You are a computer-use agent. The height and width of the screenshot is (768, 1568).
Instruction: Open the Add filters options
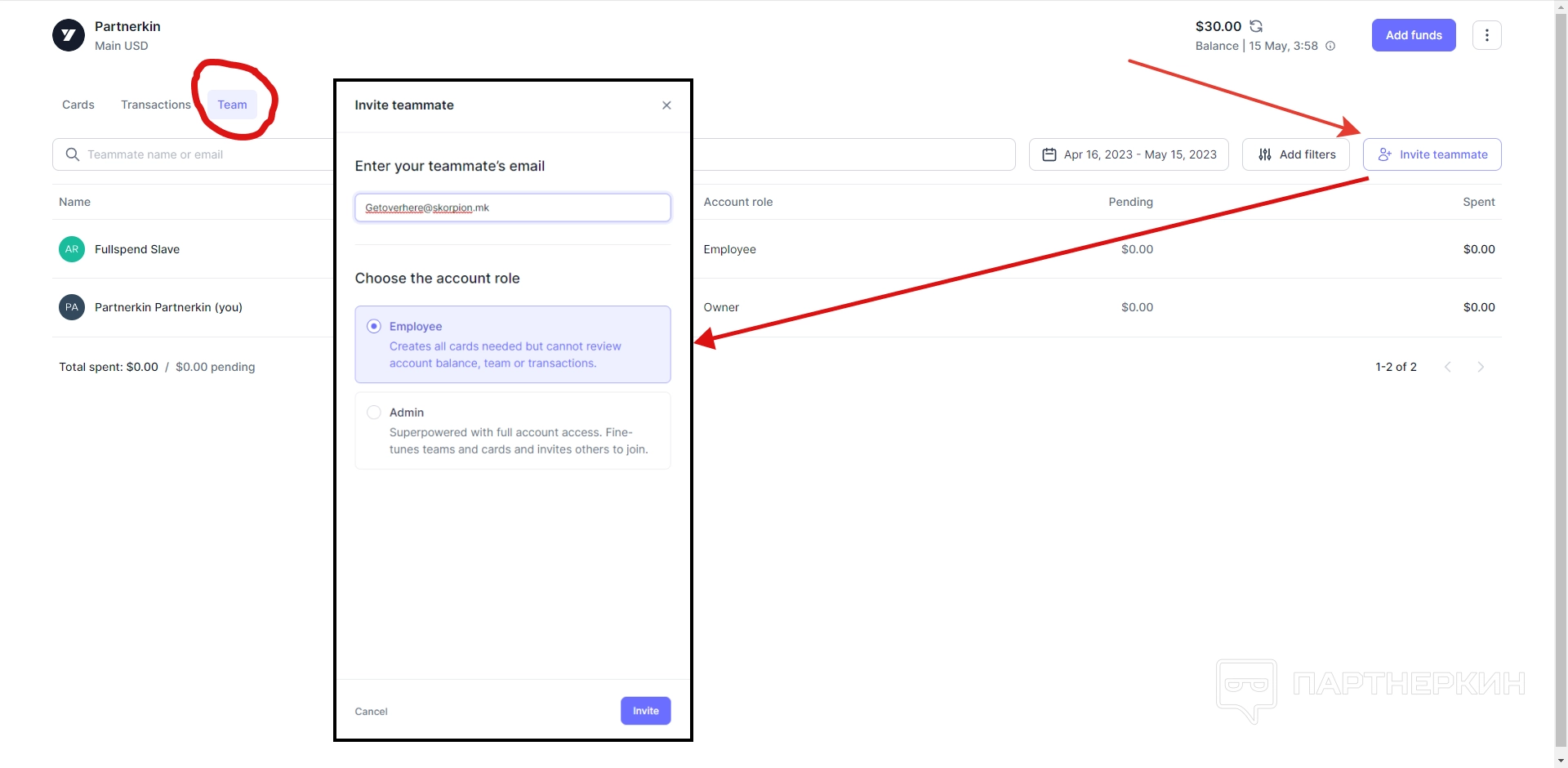pyautogui.click(x=1295, y=154)
